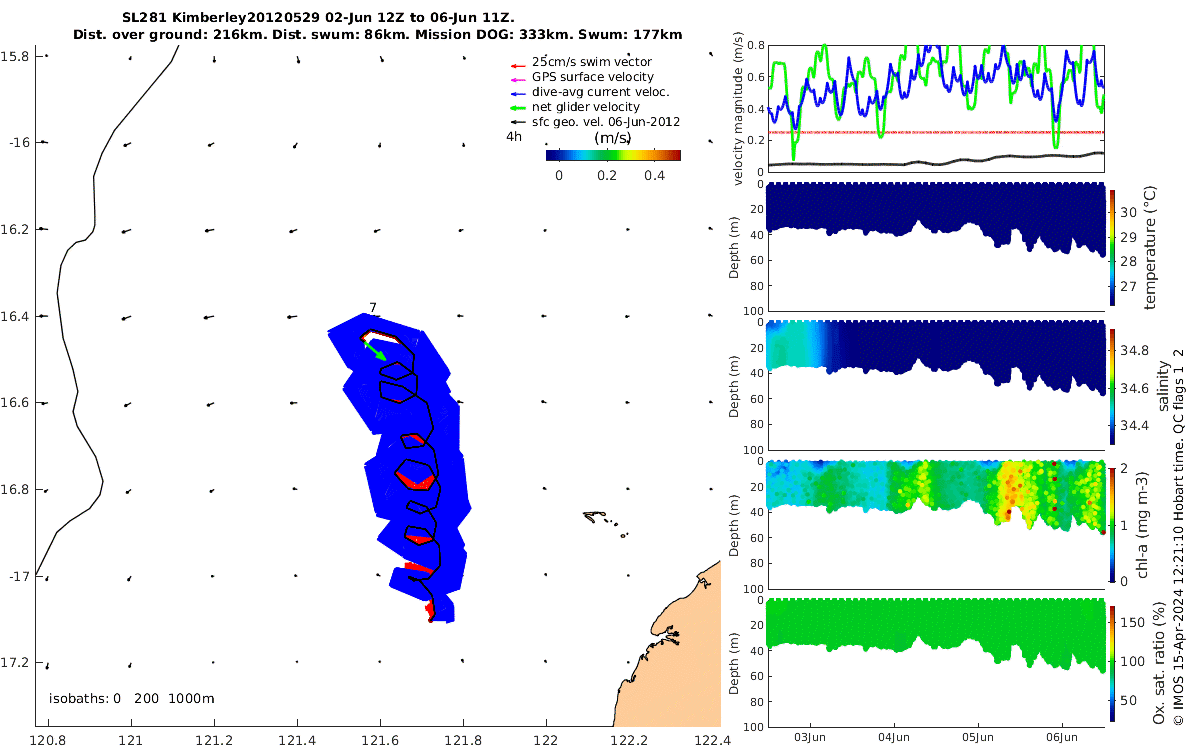The width and height of the screenshot is (1200, 750).
Task: Click the '0.4' tick under the velocity colorbar
Action: (653, 176)
